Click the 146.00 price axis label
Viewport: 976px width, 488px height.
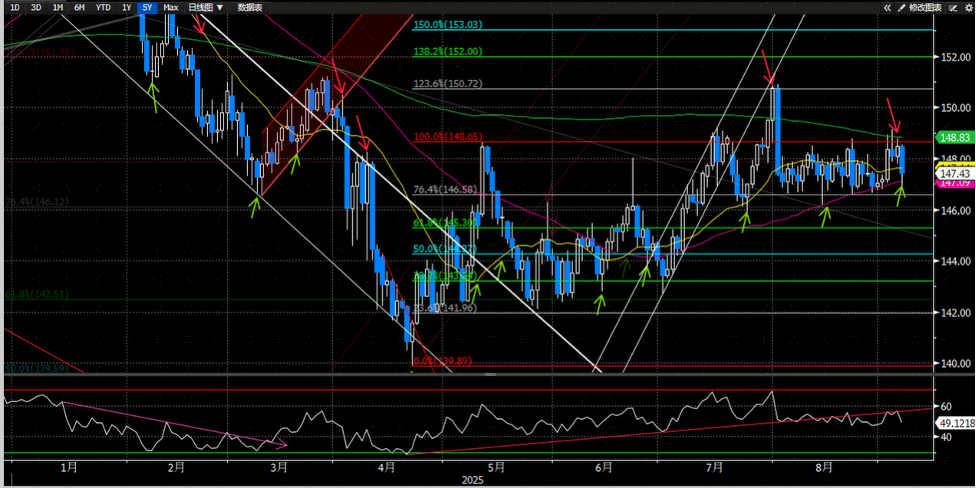point(956,210)
